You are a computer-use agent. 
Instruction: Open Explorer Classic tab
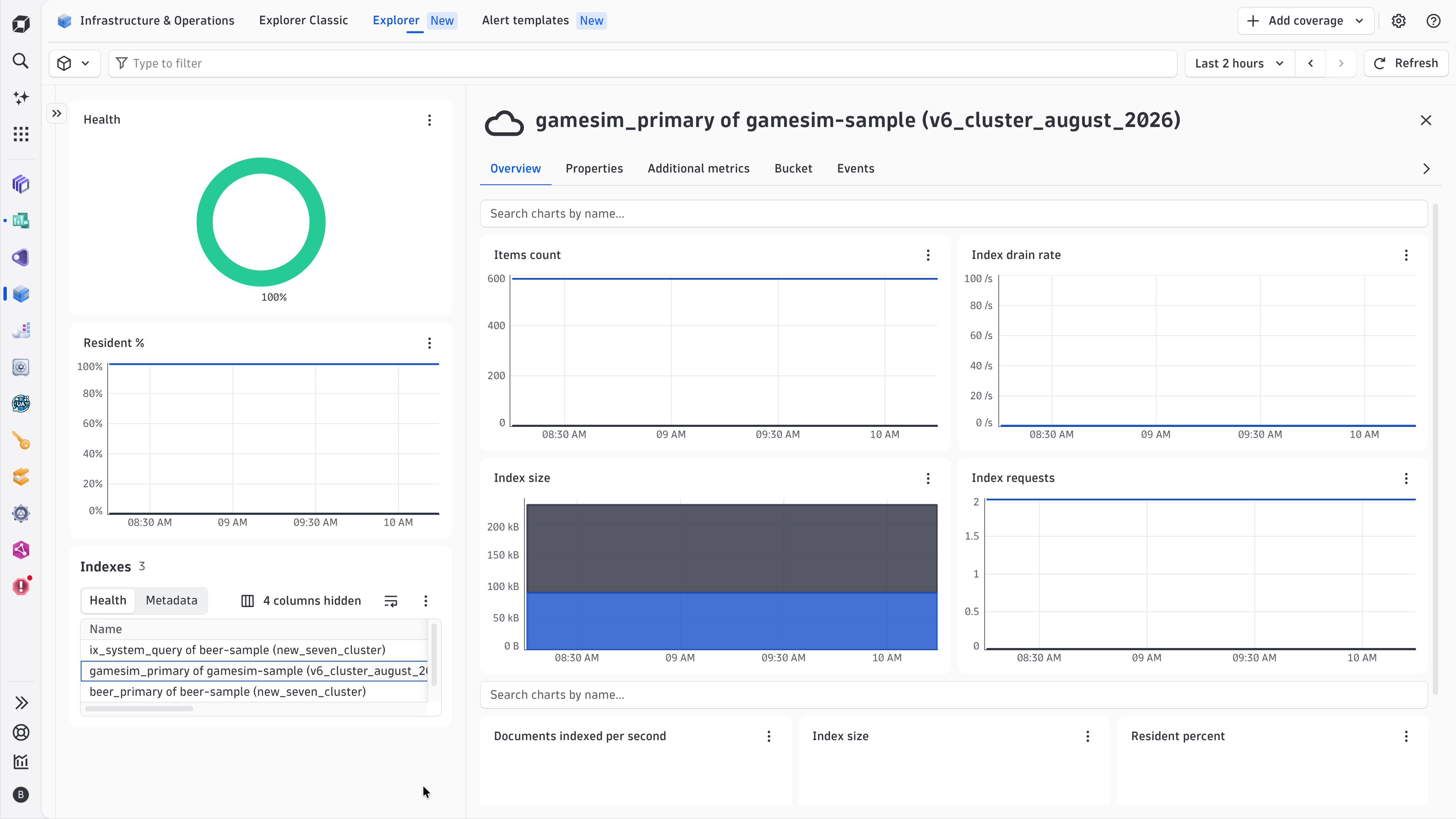303,20
